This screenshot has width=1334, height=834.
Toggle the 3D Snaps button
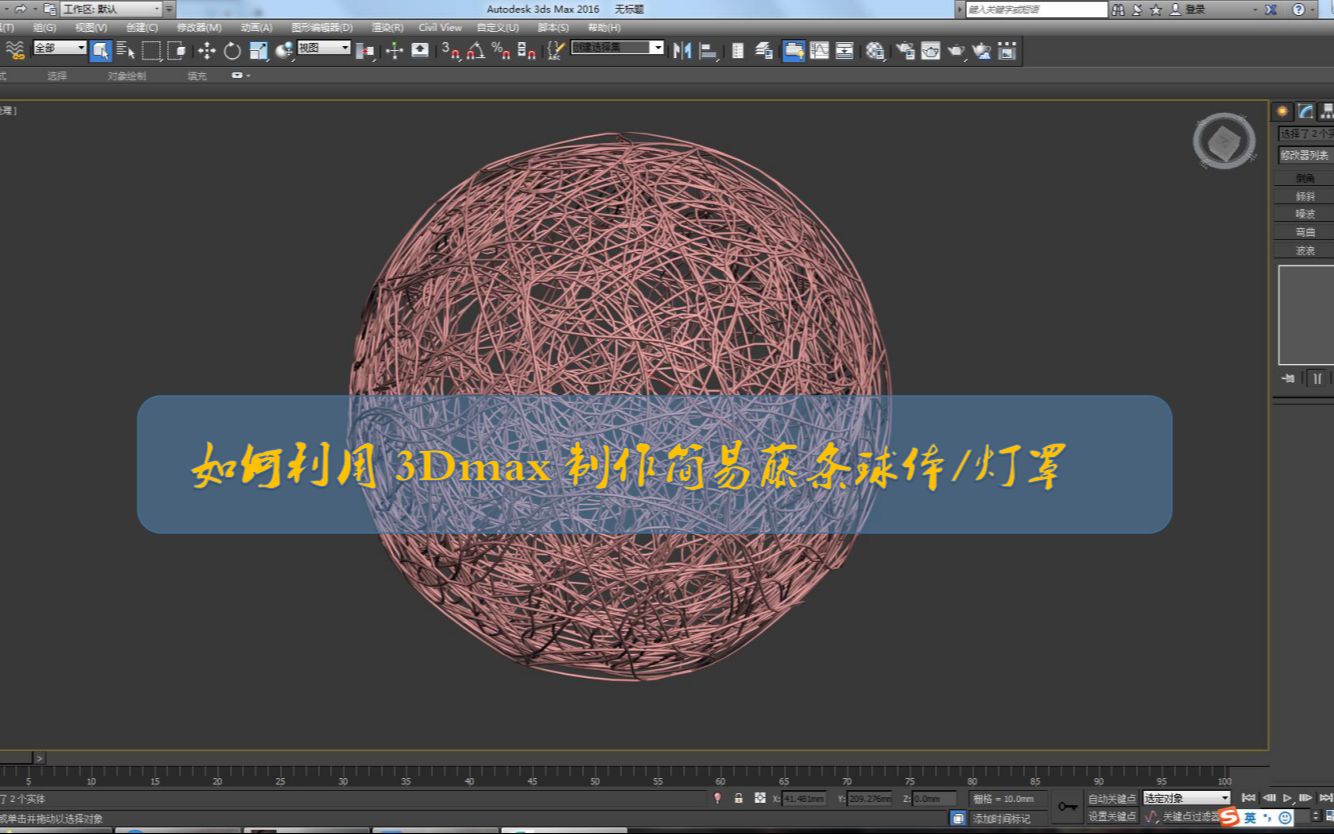pyautogui.click(x=451, y=51)
